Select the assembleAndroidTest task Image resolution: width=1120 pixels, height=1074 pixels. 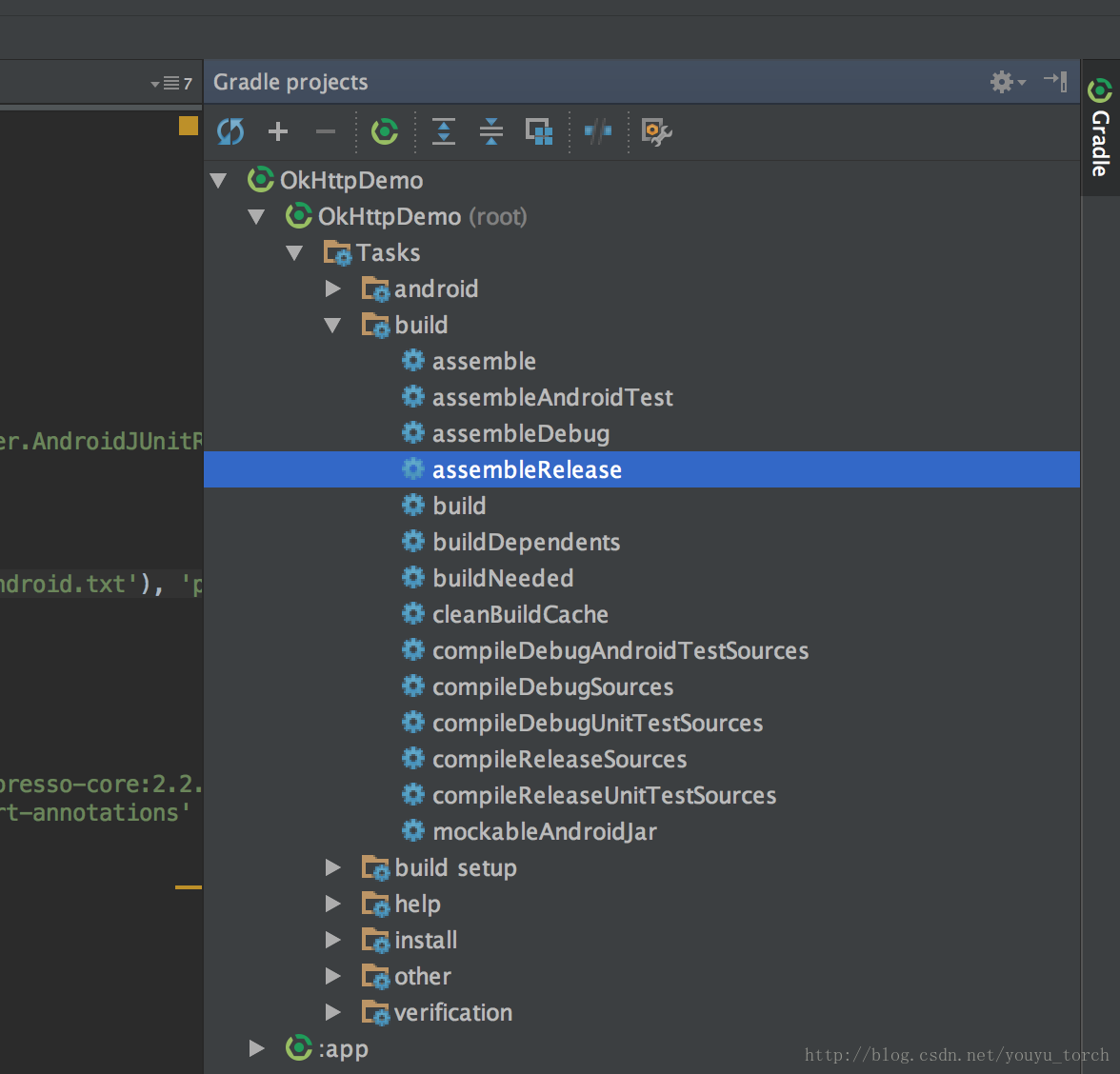pos(552,398)
